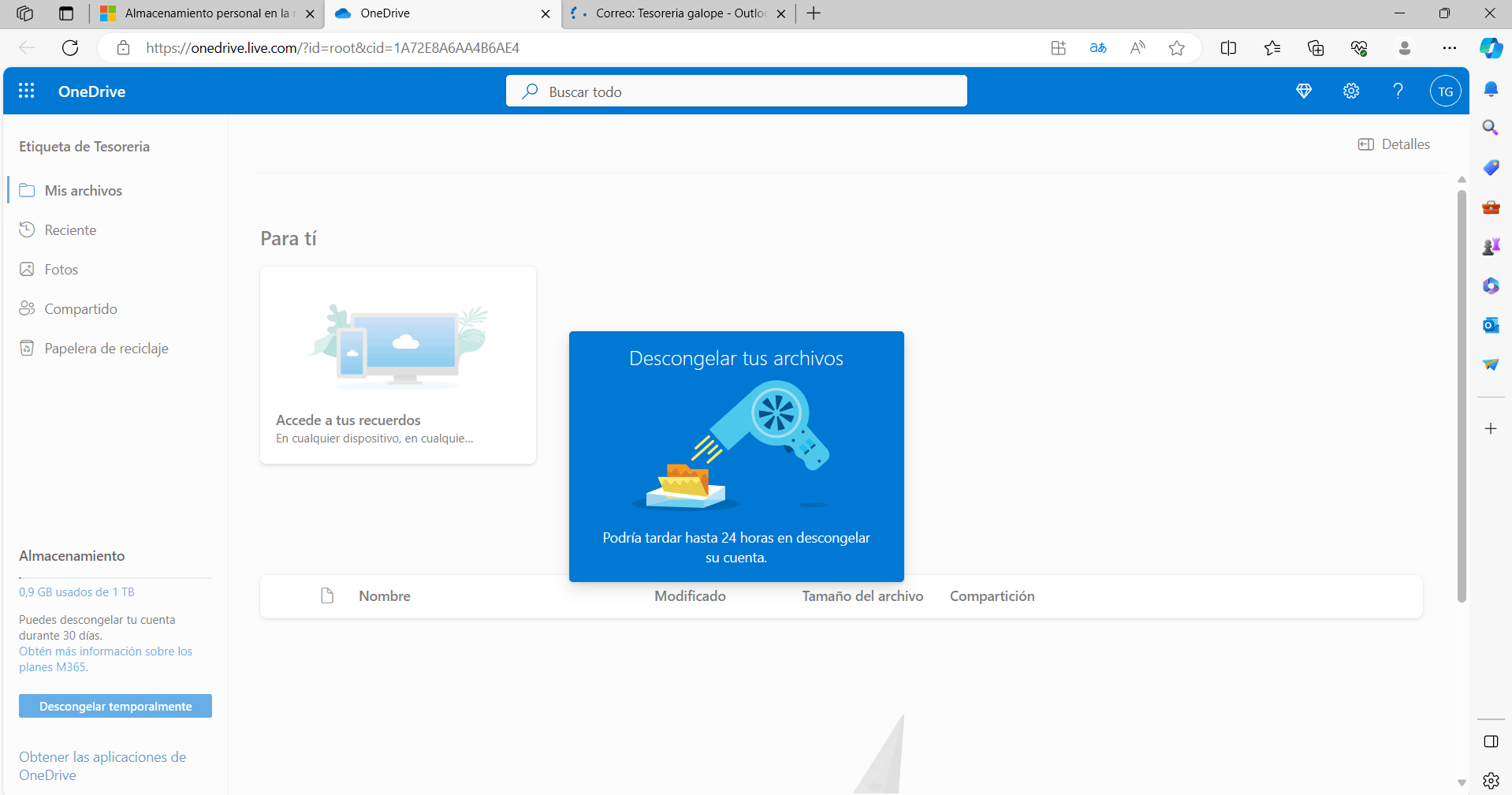Open sidebar settings gear at bottom
The height and width of the screenshot is (795, 1512).
coord(1491,781)
